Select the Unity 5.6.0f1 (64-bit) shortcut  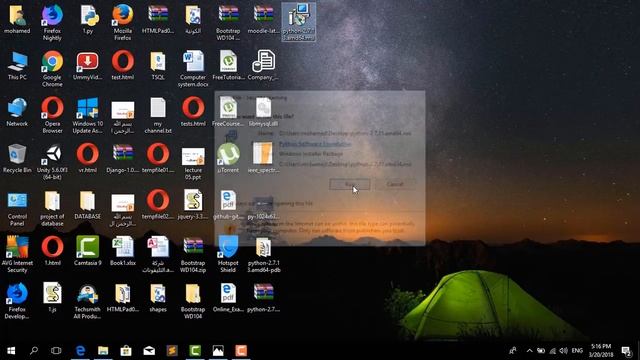52,162
